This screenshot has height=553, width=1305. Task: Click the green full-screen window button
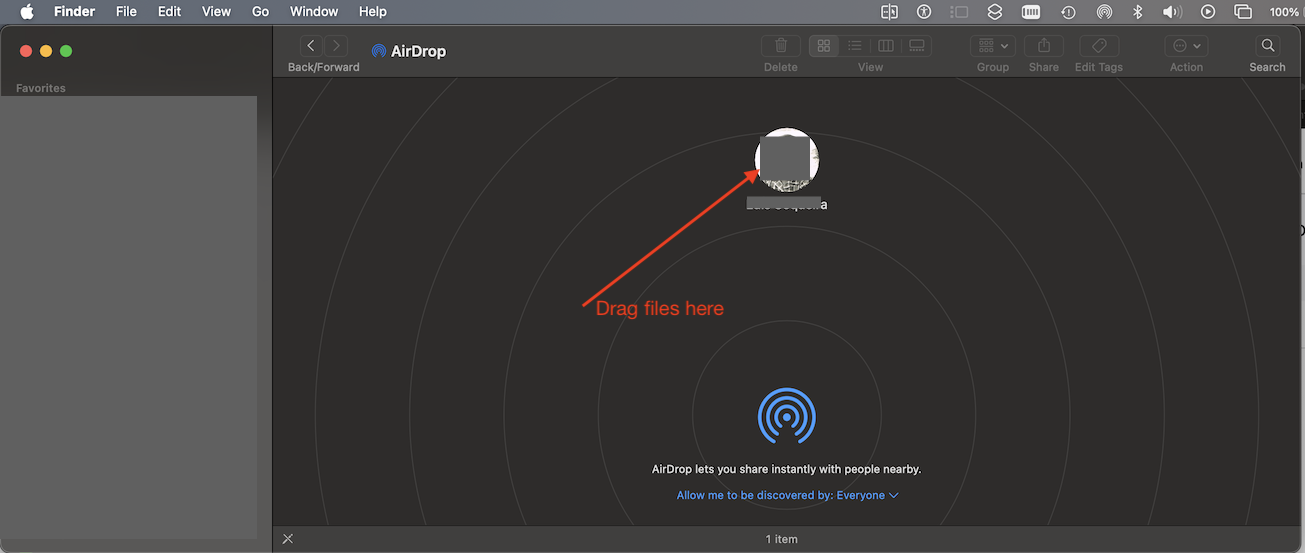pyautogui.click(x=66, y=51)
